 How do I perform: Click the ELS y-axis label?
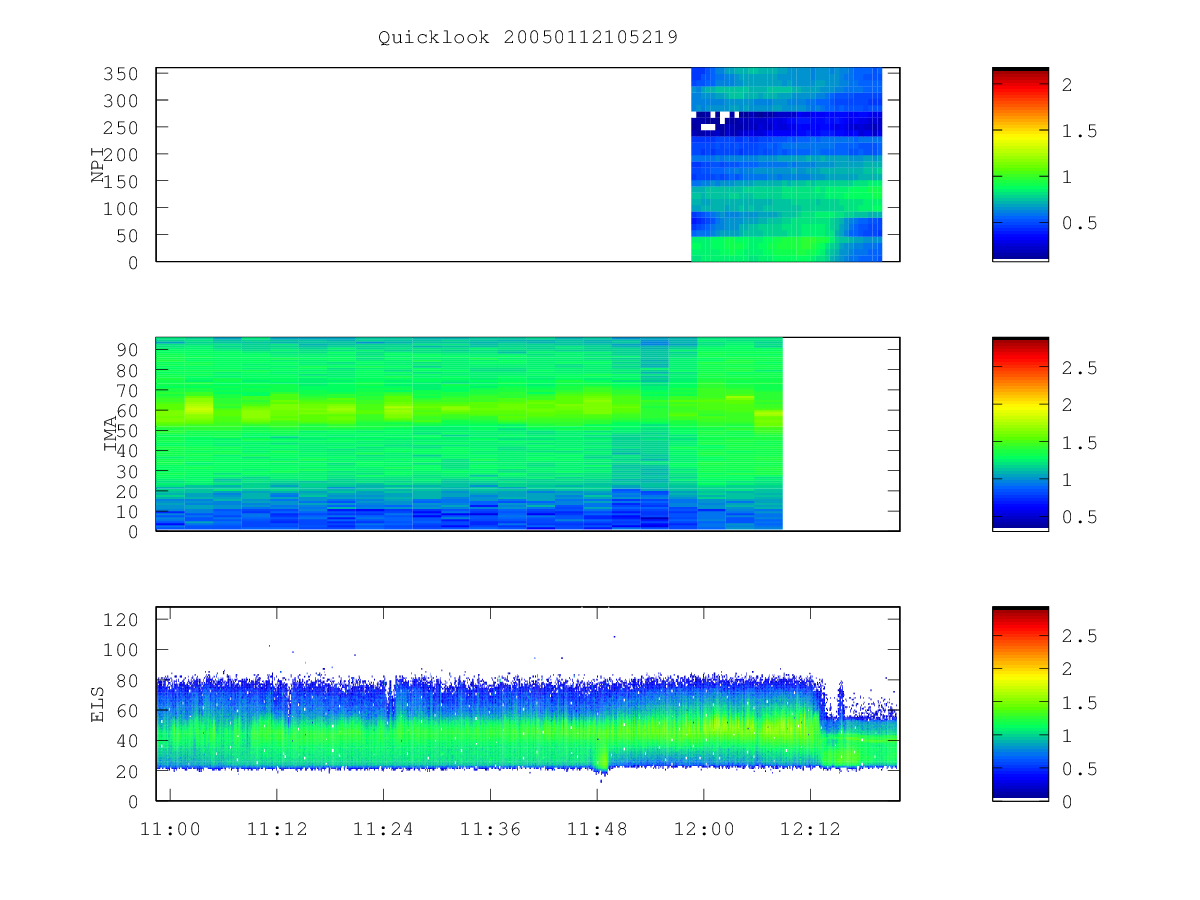98,704
